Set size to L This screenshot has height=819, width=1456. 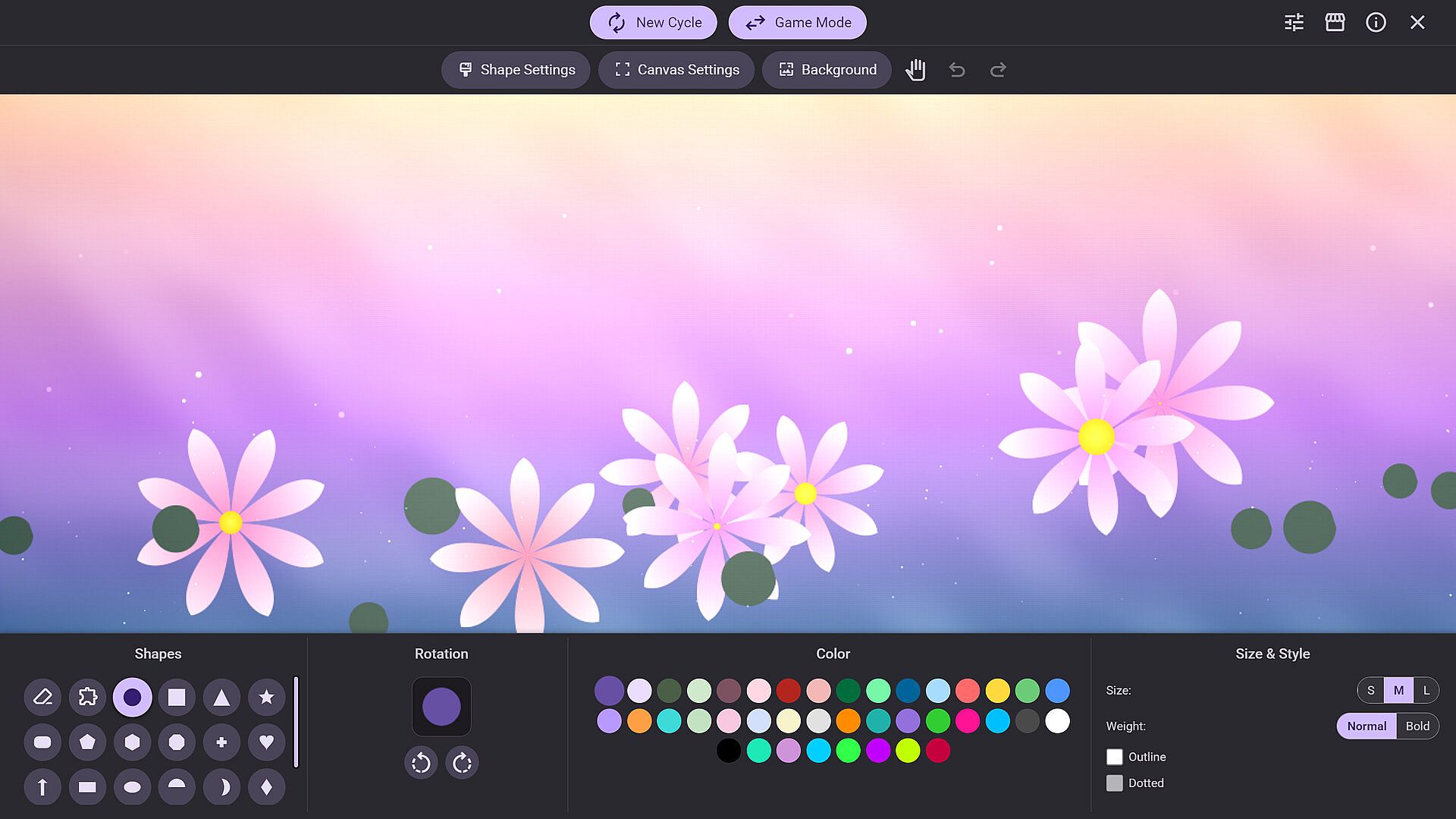pos(1426,690)
